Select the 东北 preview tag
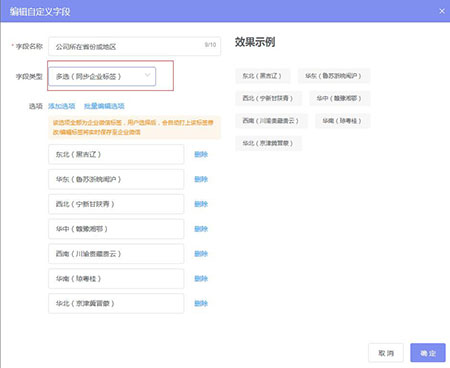450x368 pixels. [x=262, y=76]
